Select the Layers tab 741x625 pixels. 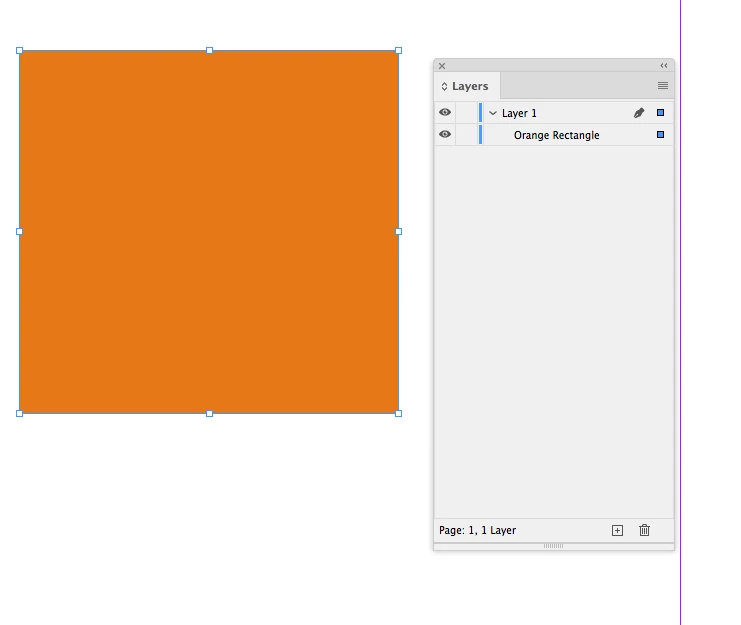(467, 86)
